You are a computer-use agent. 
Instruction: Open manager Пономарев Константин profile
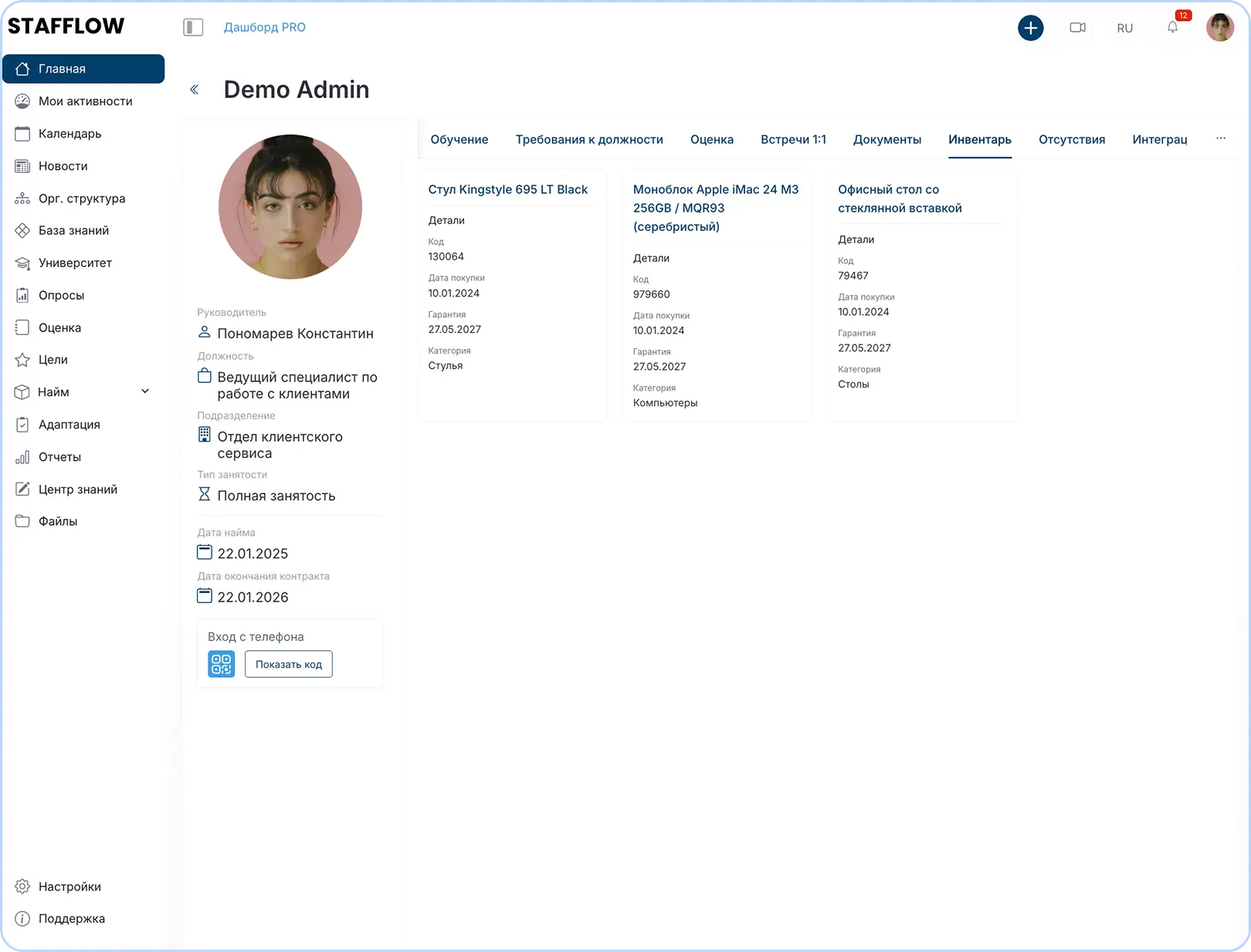295,334
